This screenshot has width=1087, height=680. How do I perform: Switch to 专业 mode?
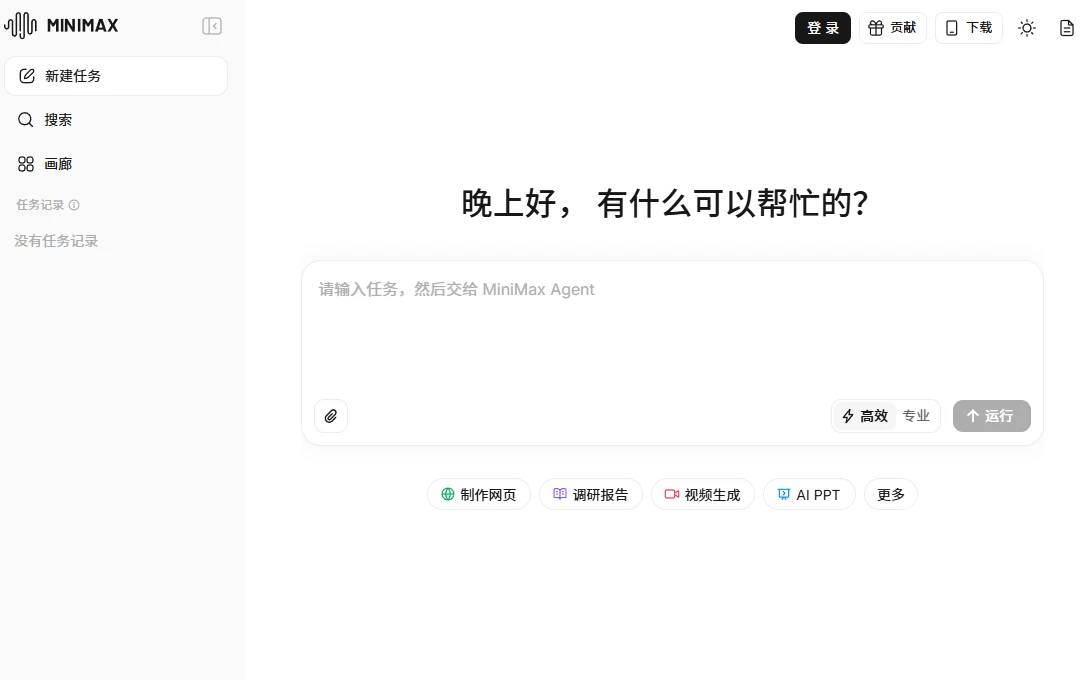(x=916, y=416)
